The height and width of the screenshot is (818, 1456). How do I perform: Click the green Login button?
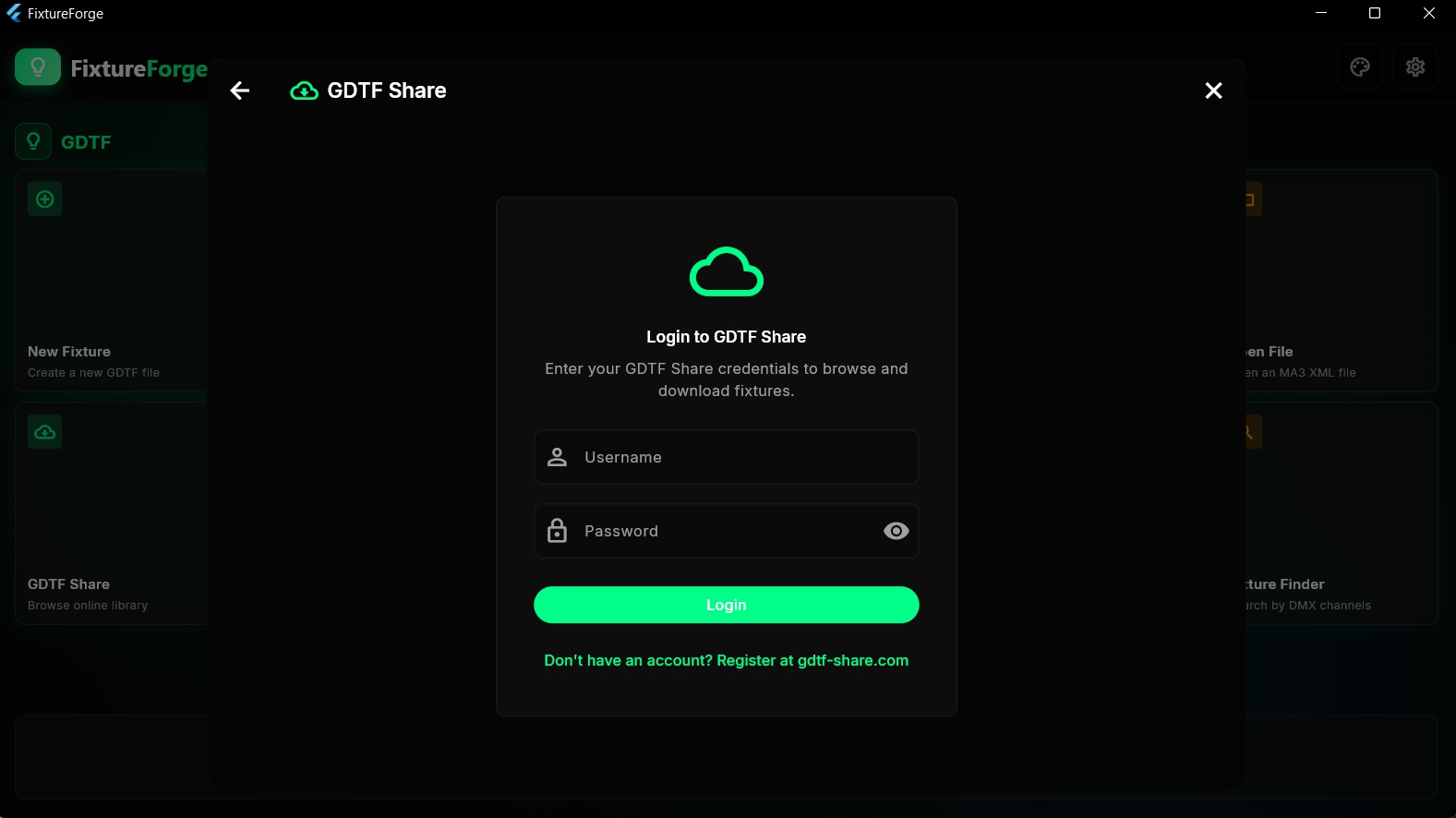pos(727,605)
